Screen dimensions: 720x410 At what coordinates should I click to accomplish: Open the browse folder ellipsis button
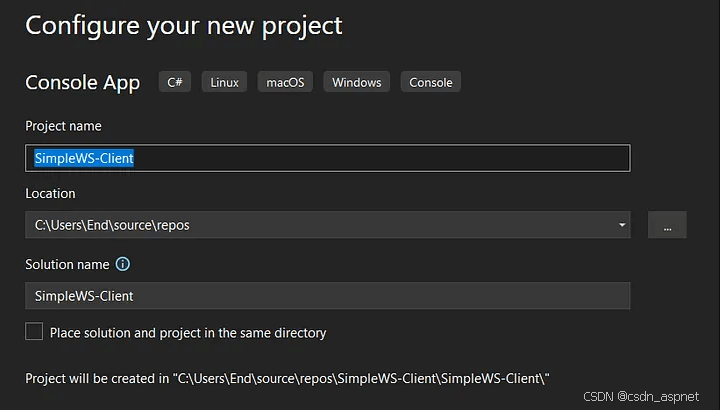667,225
